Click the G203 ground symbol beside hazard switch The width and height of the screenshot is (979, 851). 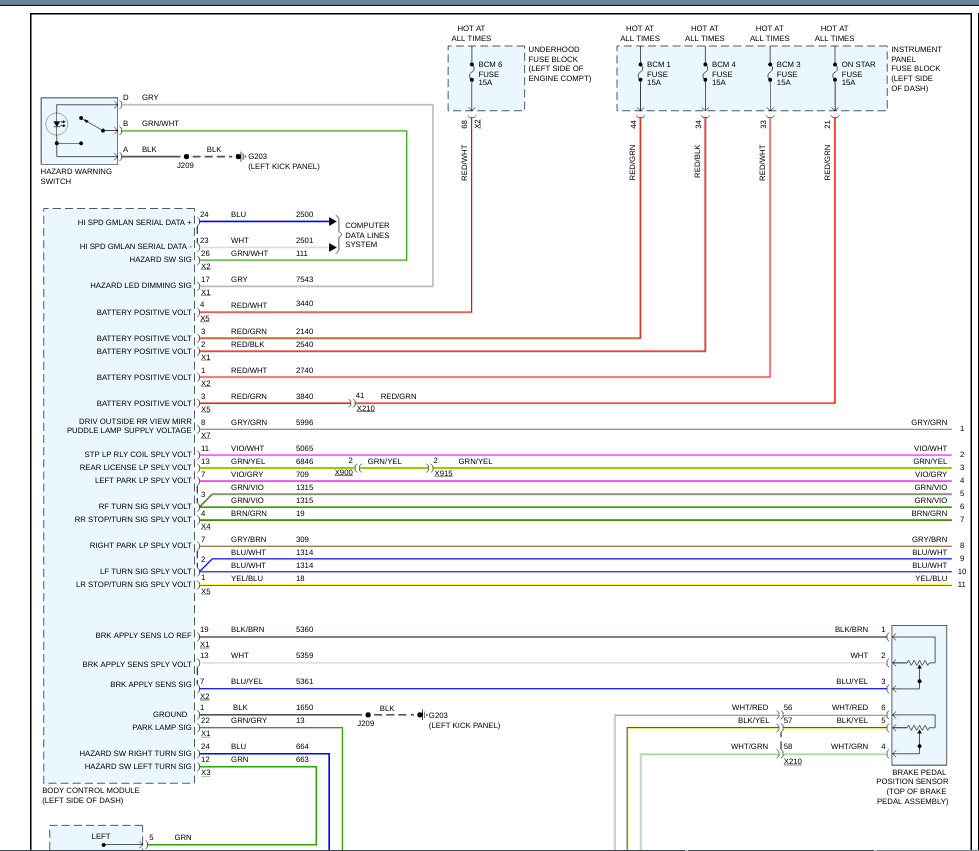click(240, 157)
